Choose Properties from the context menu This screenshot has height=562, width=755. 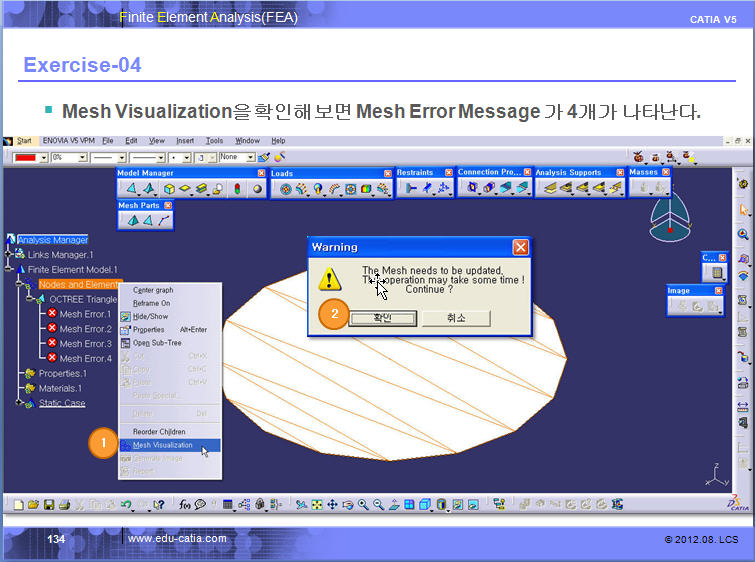pyautogui.click(x=148, y=329)
